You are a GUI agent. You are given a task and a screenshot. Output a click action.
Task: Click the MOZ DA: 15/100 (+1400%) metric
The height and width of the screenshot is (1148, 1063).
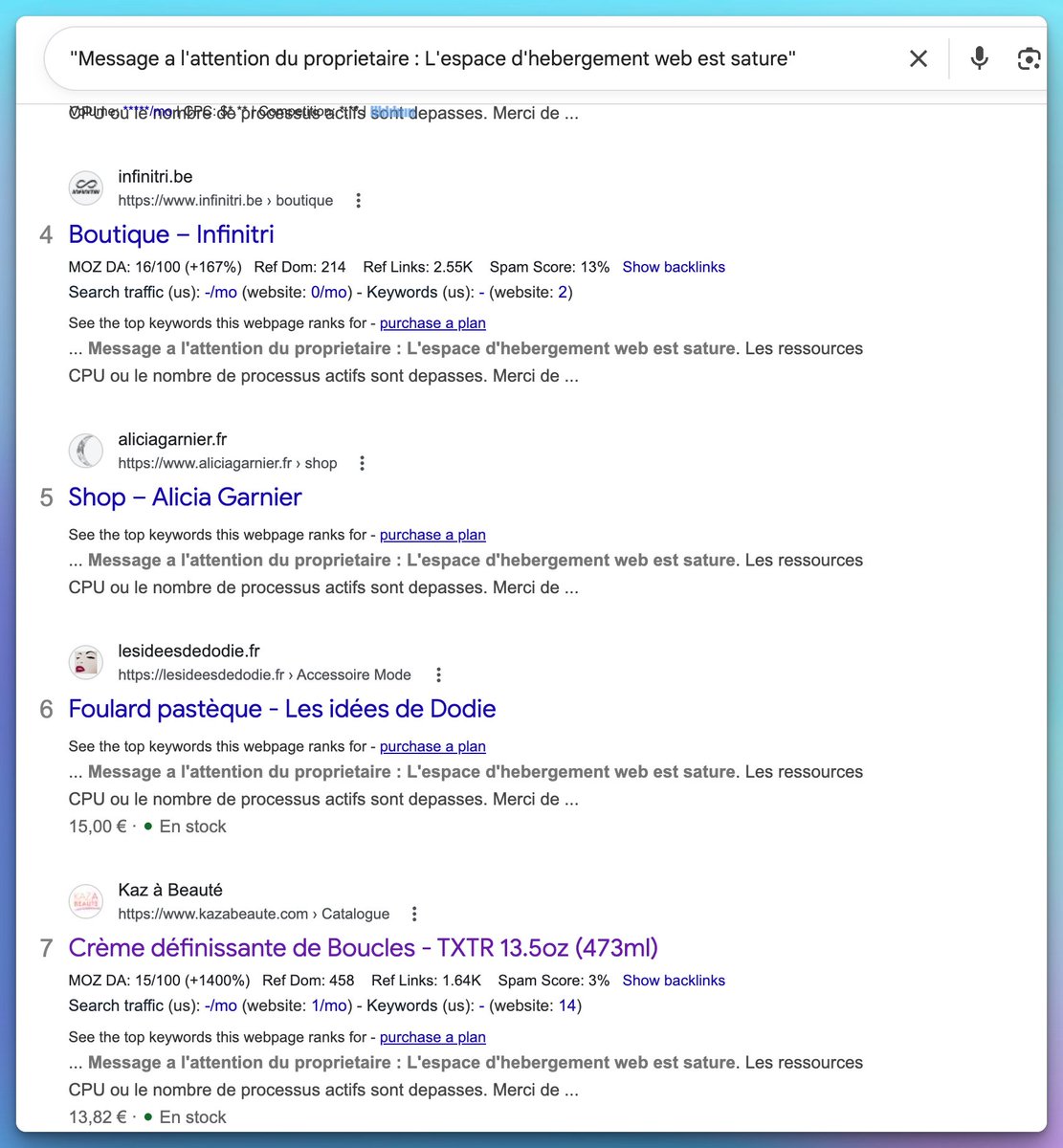pyautogui.click(x=159, y=981)
